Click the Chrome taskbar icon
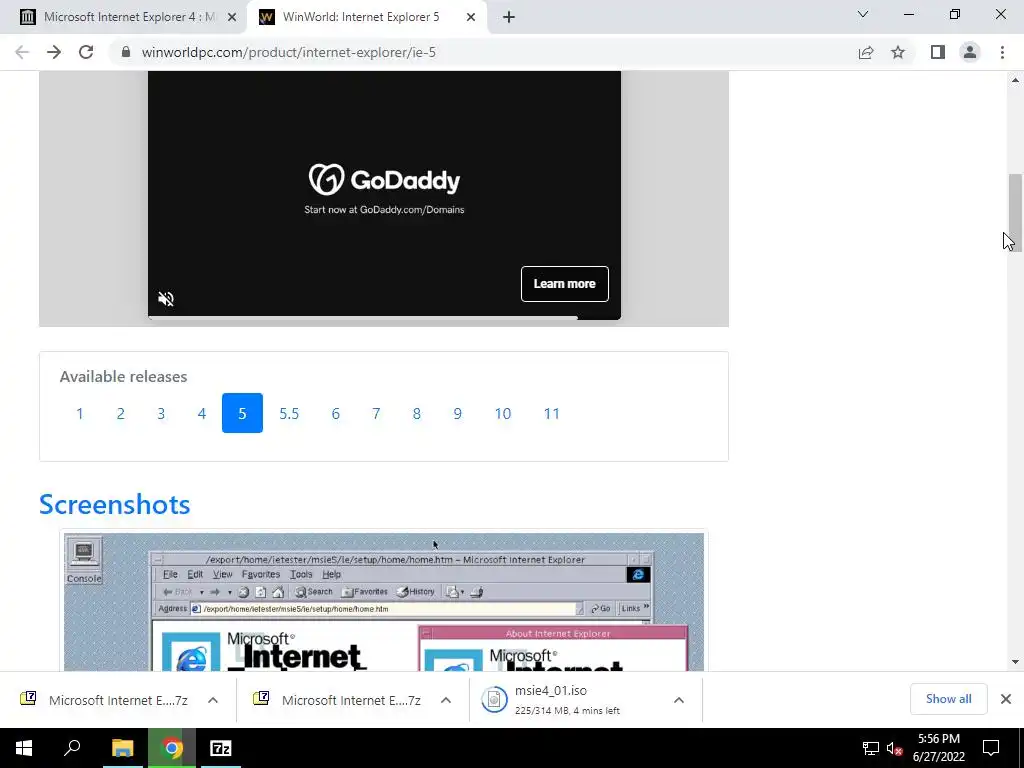Viewport: 1024px width, 768px height. [172, 748]
